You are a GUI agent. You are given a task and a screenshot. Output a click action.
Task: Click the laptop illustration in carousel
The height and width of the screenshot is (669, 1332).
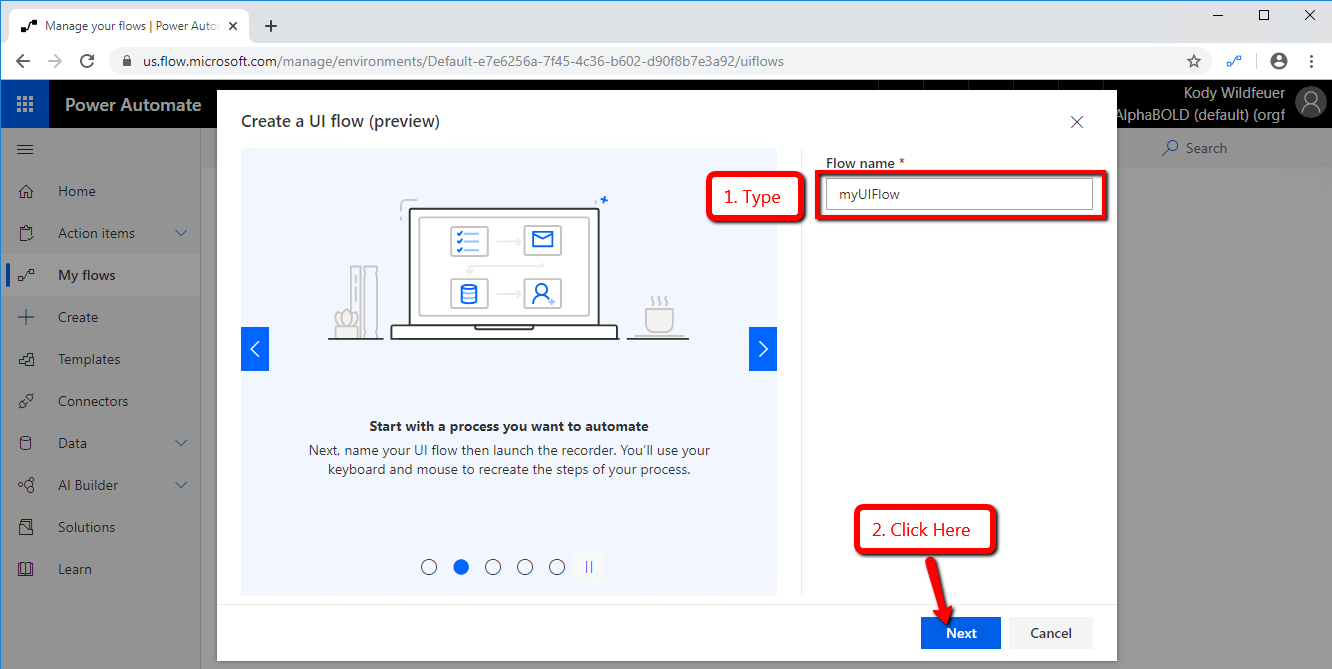[504, 272]
